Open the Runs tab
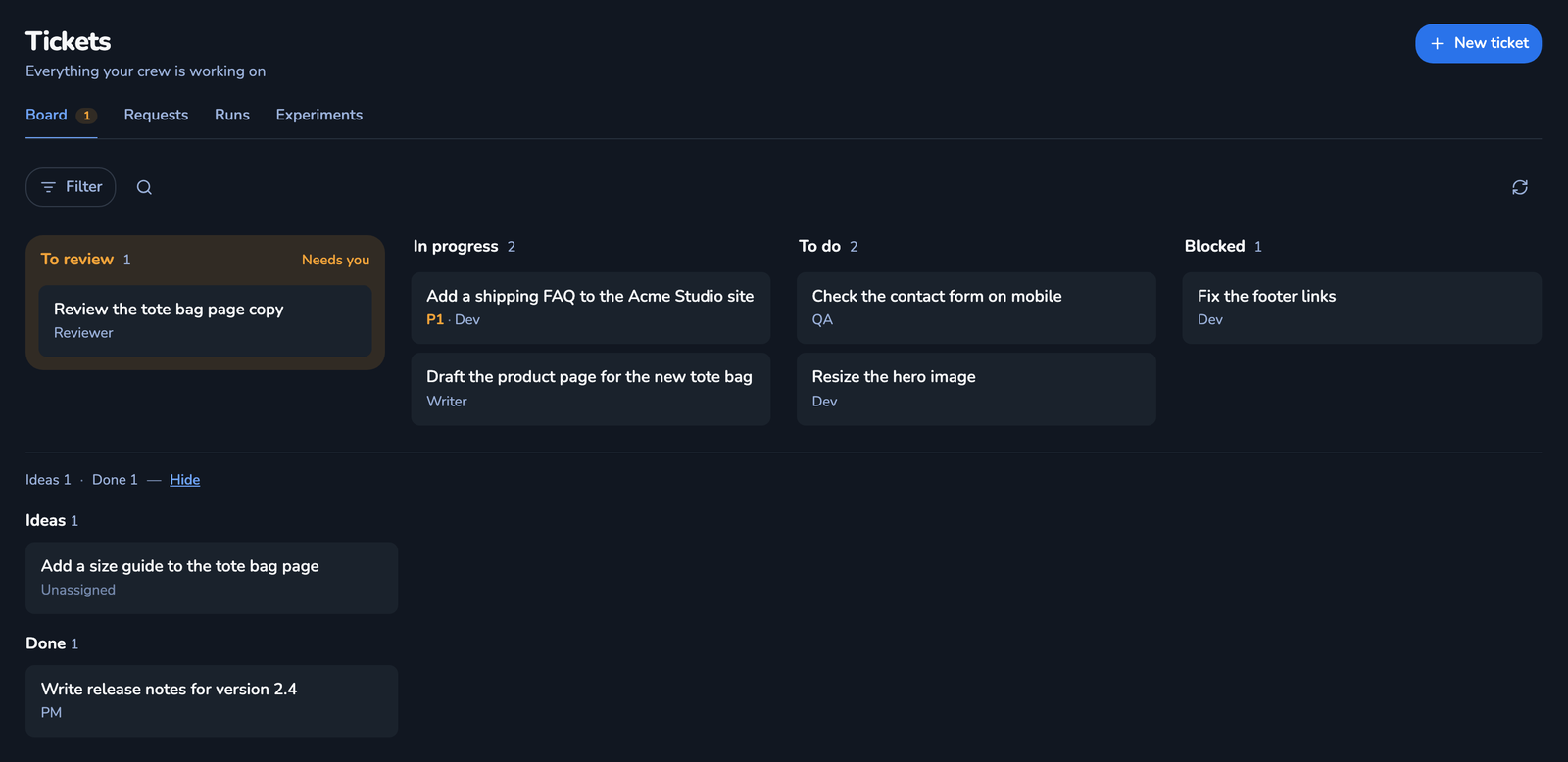The height and width of the screenshot is (762, 1568). pyautogui.click(x=232, y=116)
